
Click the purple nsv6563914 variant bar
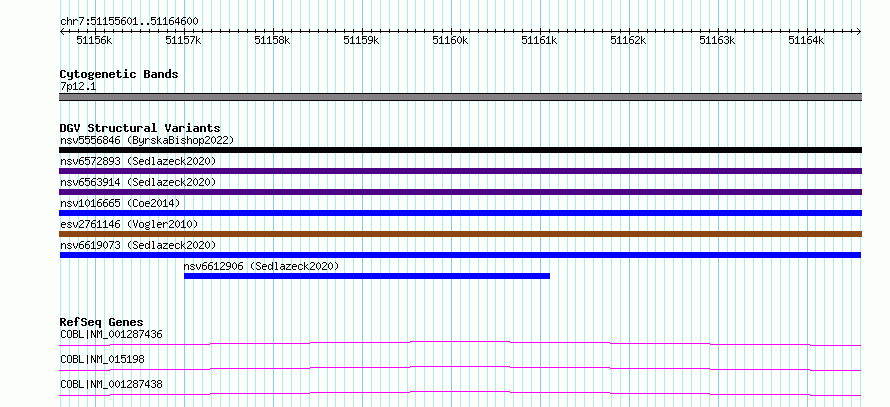(460, 192)
